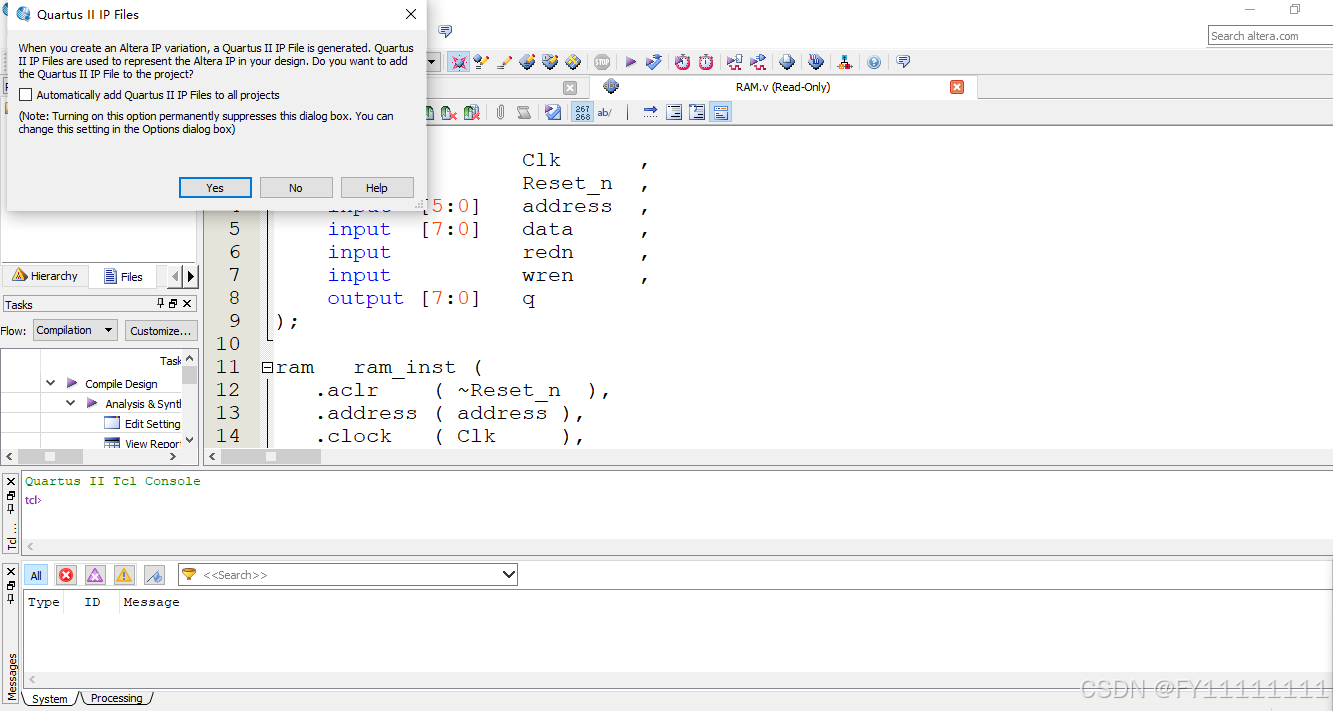This screenshot has width=1333, height=711.
Task: Switch to the Processing messages tab
Action: pyautogui.click(x=117, y=698)
